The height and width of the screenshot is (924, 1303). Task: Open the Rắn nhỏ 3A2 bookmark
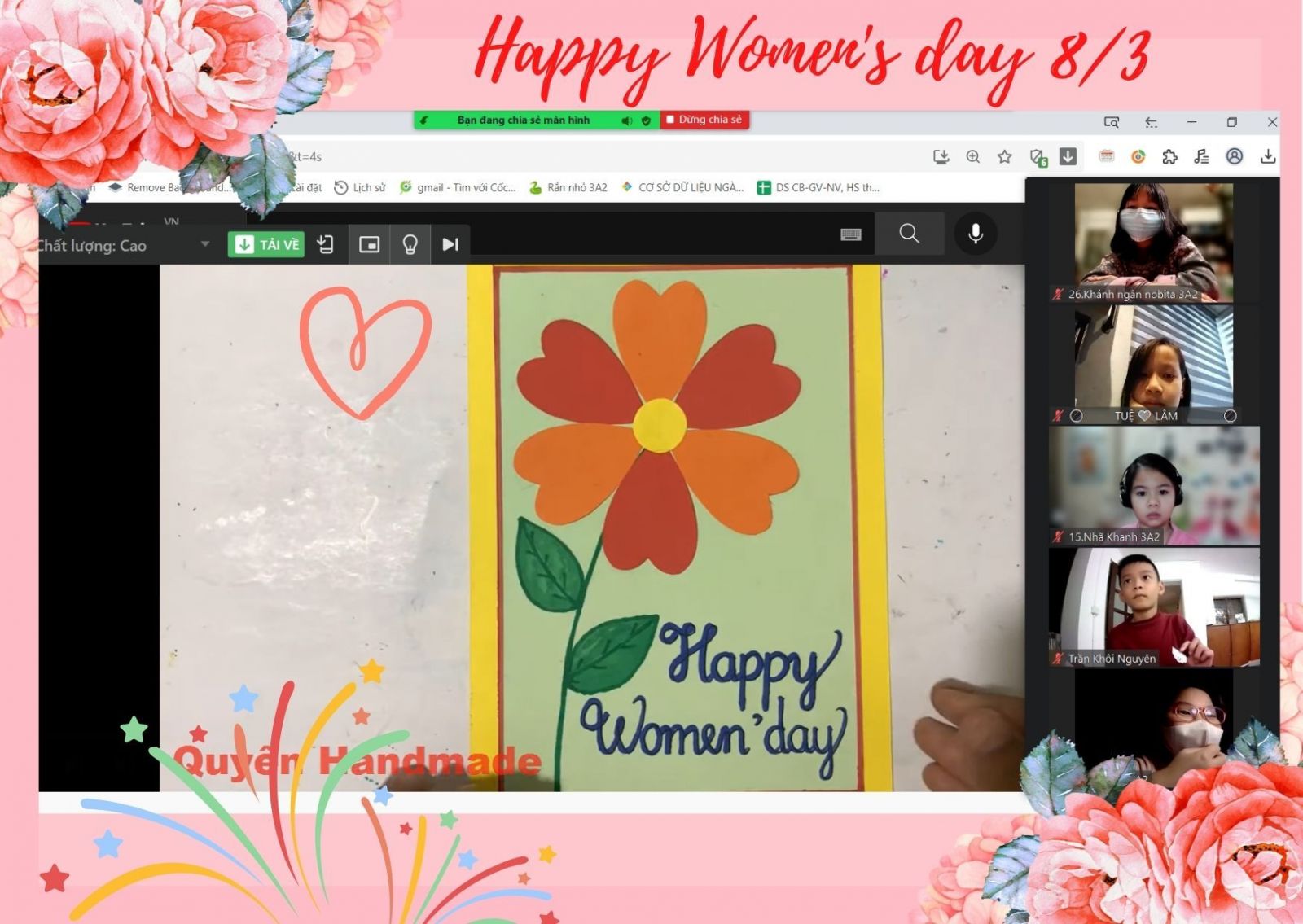pos(568,187)
